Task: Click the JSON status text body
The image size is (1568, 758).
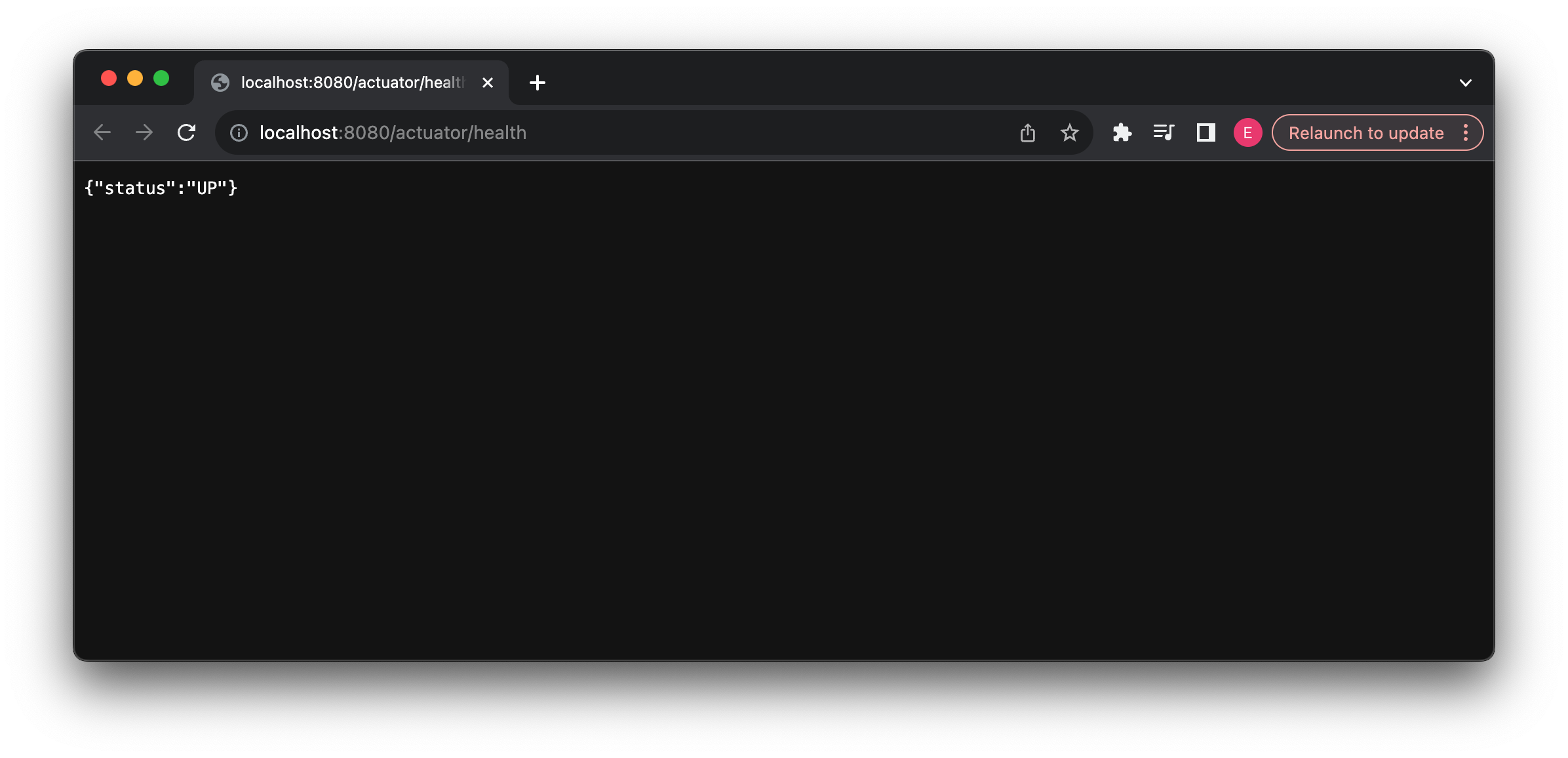Action: 163,188
